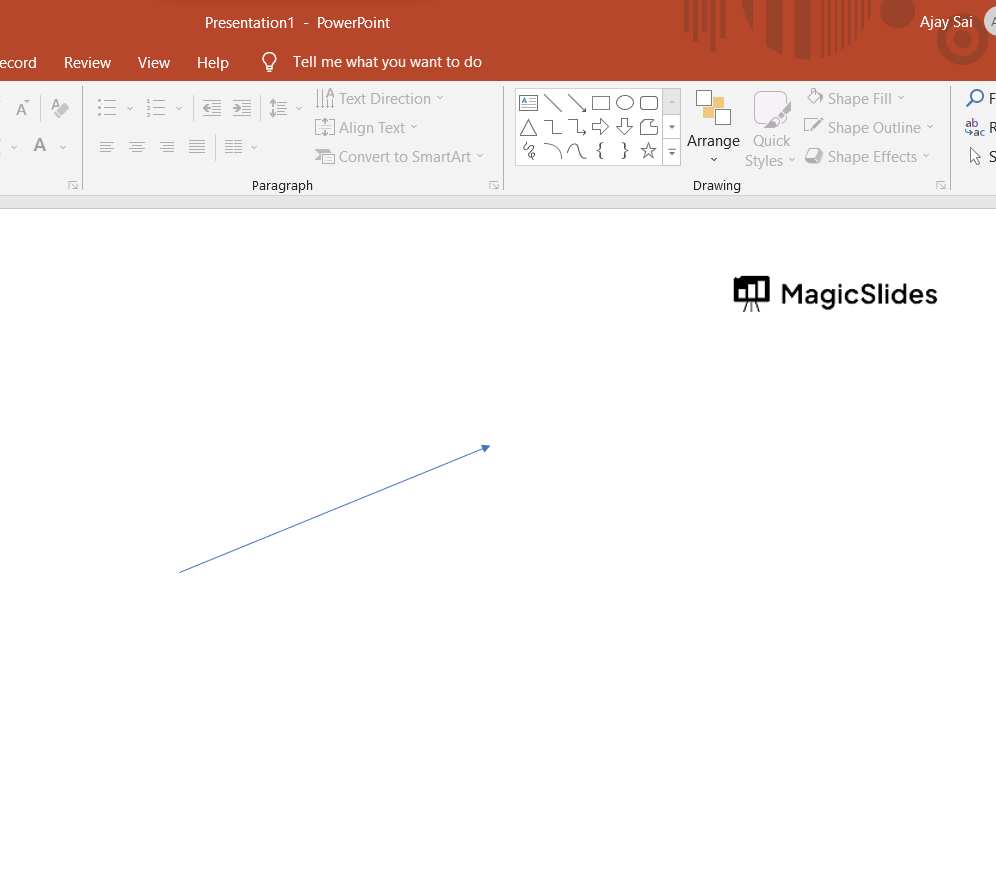This screenshot has width=996, height=890.
Task: Select the 5-point Star shape
Action: coord(648,151)
